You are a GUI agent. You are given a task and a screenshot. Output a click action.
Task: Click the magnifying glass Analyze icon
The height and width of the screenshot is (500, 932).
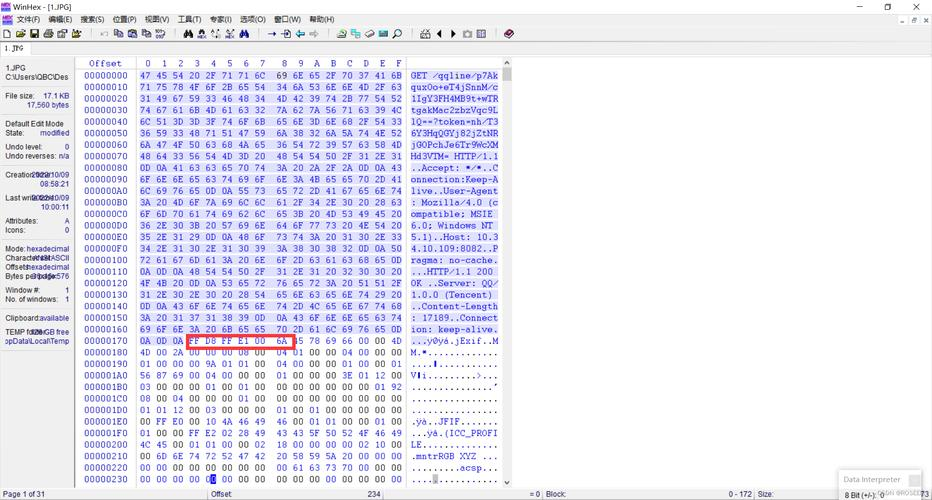click(398, 34)
